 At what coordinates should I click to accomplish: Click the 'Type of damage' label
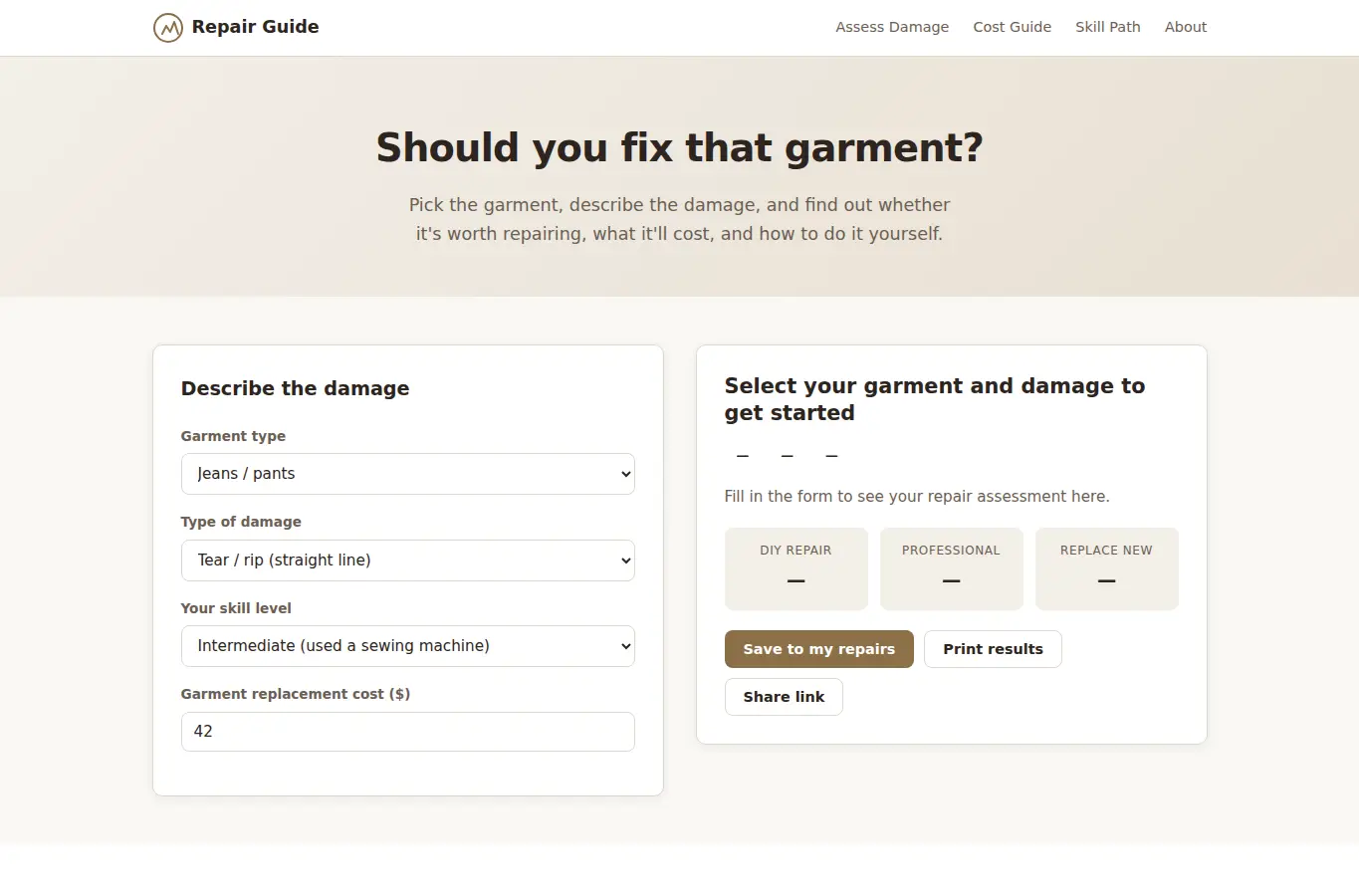241,522
